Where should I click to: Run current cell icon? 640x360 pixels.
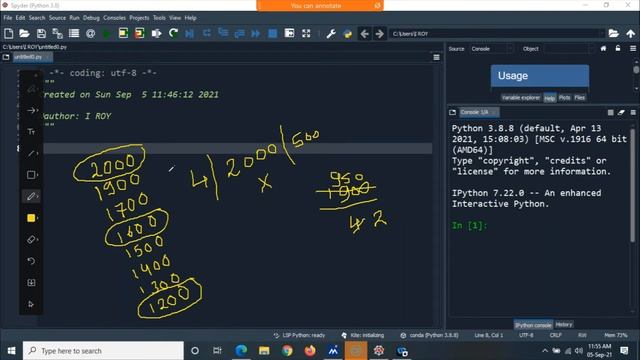tap(123, 33)
